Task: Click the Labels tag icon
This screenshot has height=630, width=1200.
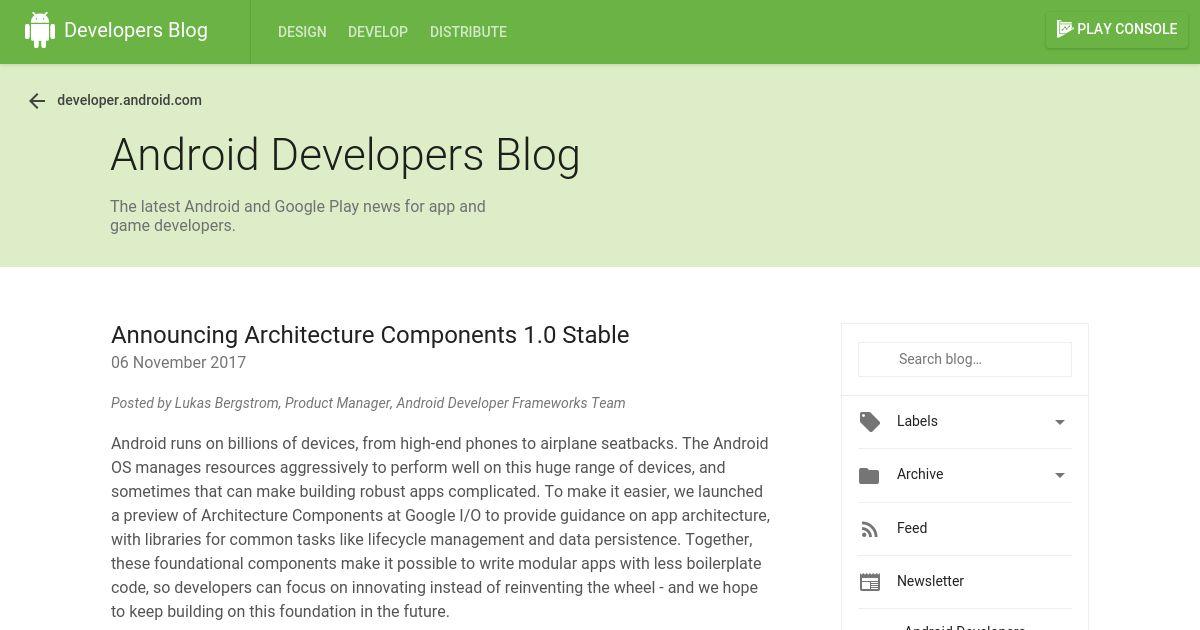Action: tap(870, 422)
